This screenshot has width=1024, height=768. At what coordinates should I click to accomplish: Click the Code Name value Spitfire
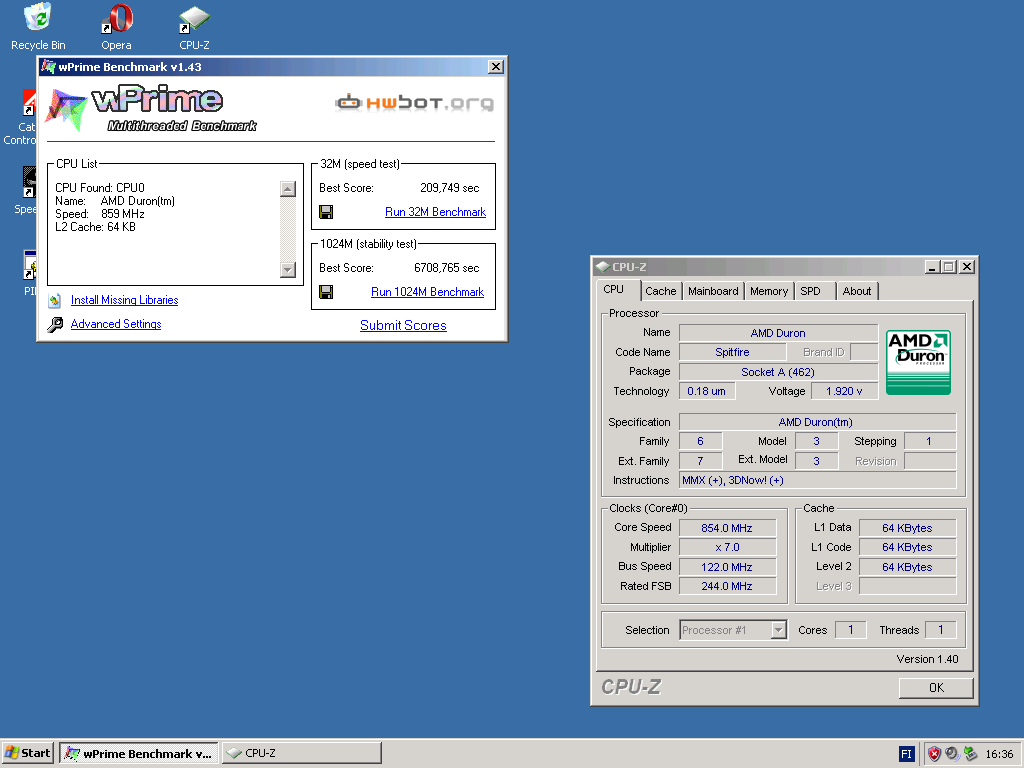click(x=733, y=352)
